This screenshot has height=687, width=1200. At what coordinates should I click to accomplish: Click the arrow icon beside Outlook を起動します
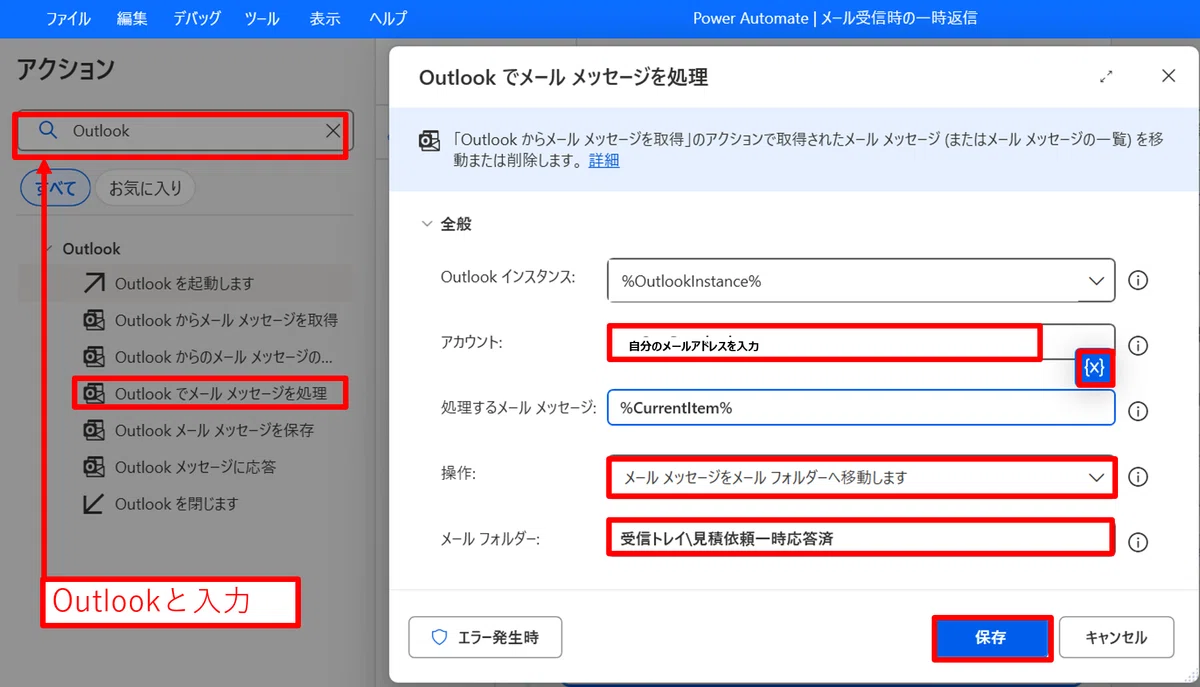point(94,283)
